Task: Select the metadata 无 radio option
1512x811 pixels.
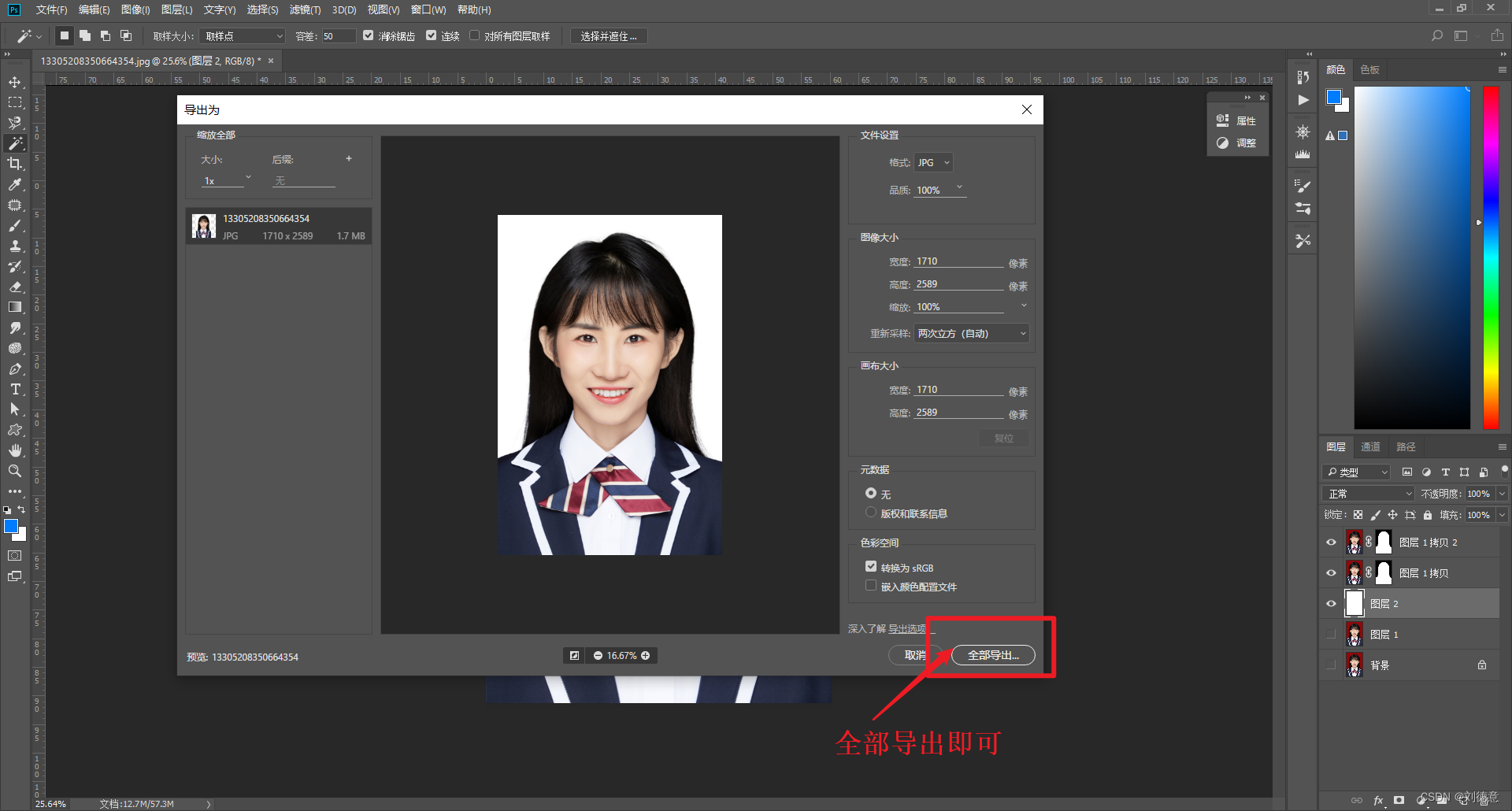Action: pyautogui.click(x=870, y=493)
